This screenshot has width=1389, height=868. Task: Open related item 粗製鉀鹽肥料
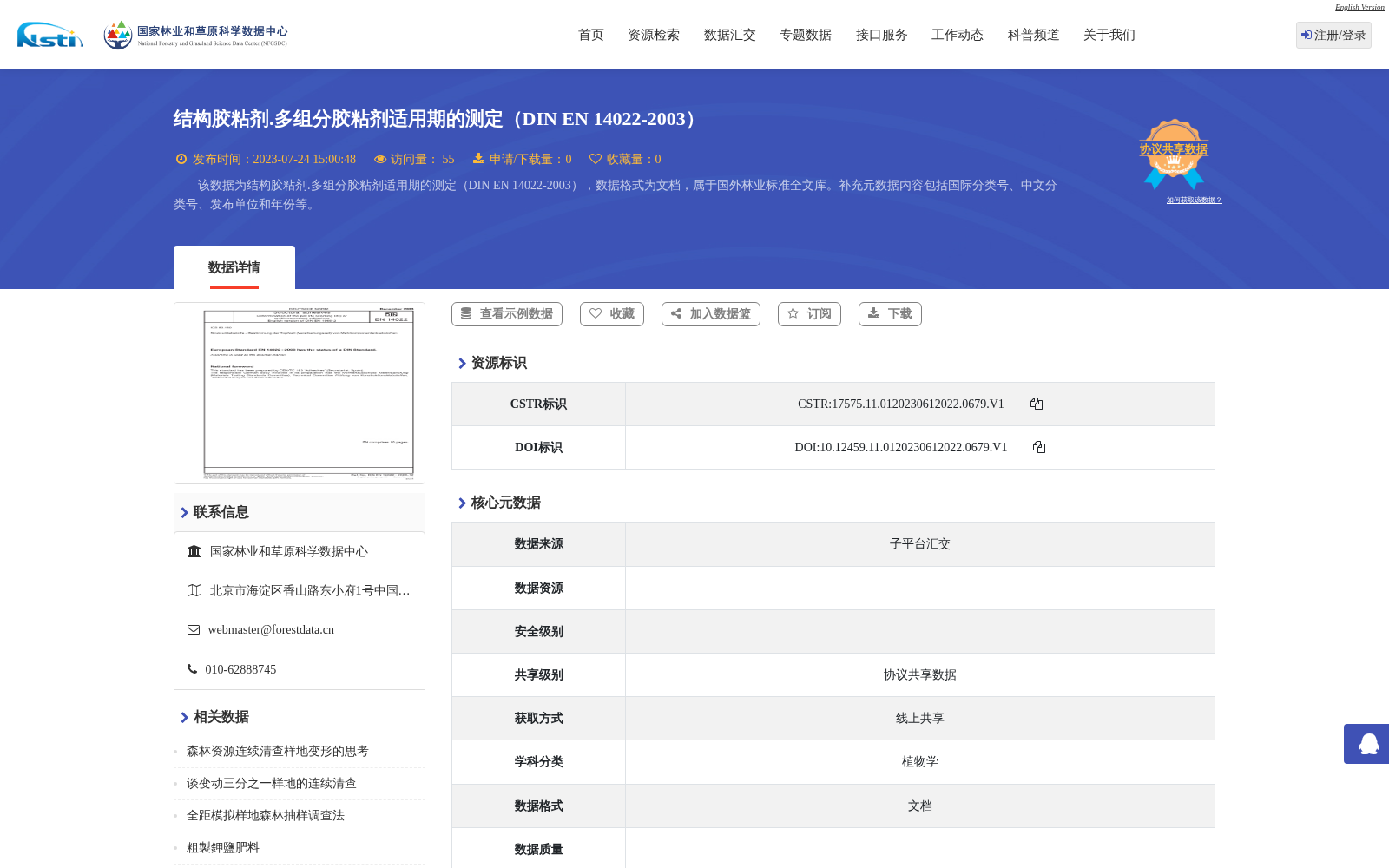223,848
